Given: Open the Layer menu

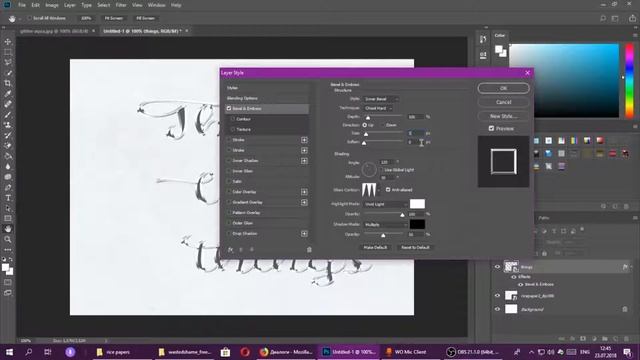Looking at the screenshot, I should coord(70,5).
